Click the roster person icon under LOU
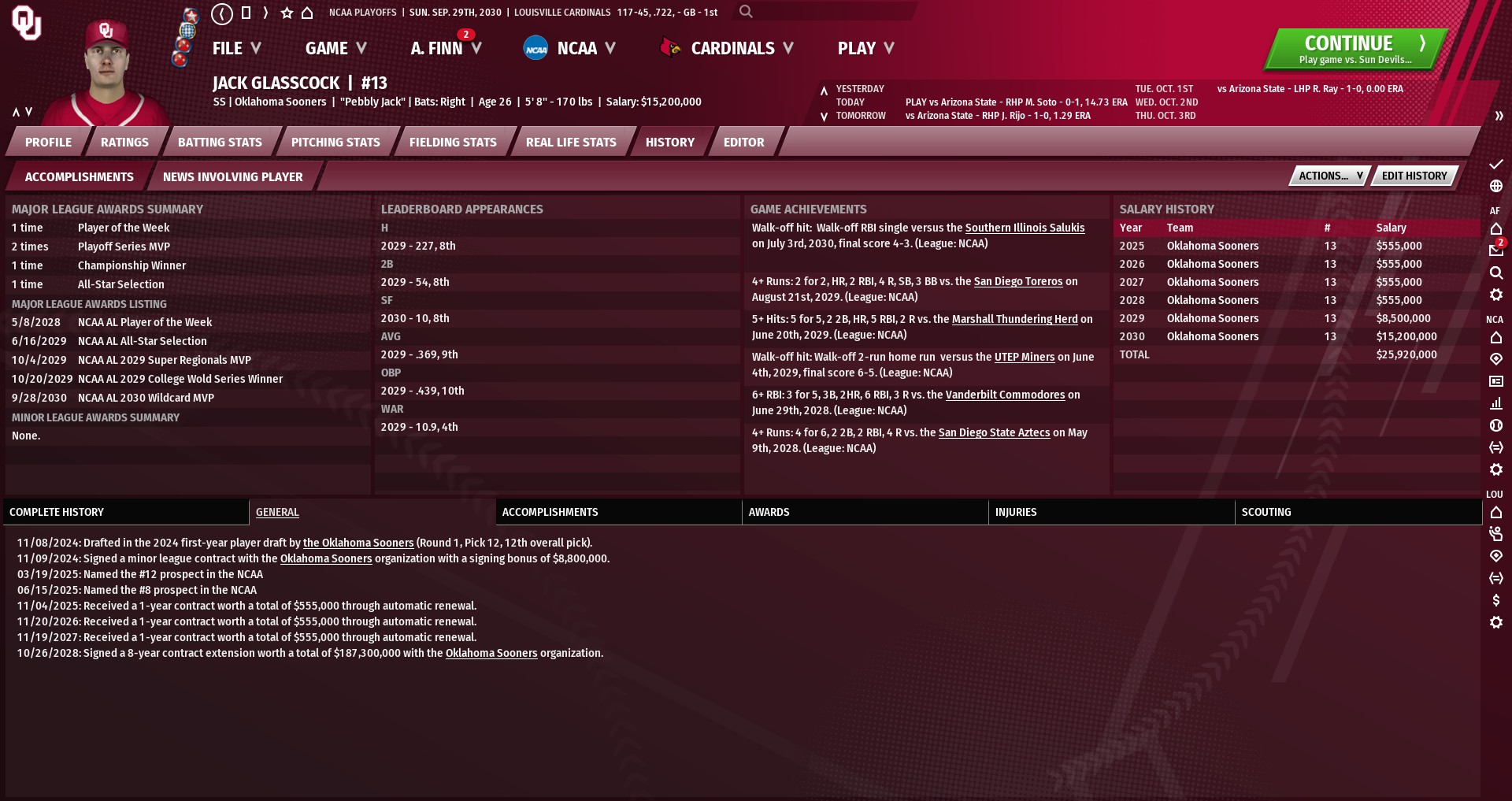The width and height of the screenshot is (1512, 801). (x=1496, y=534)
